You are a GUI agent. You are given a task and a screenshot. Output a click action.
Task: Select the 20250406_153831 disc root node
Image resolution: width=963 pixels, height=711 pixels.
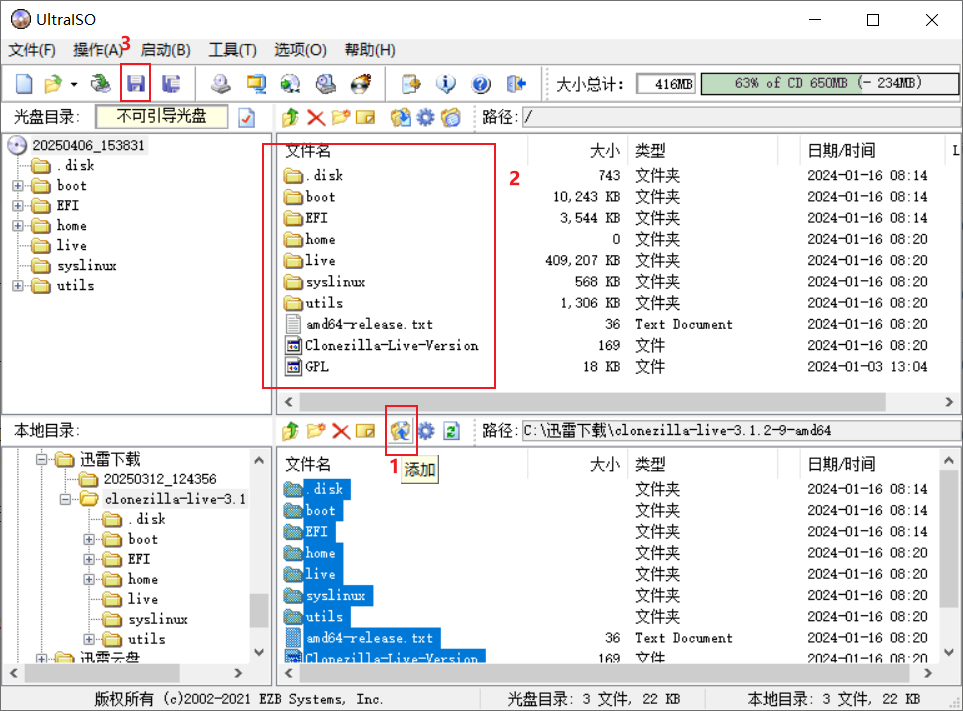88,146
